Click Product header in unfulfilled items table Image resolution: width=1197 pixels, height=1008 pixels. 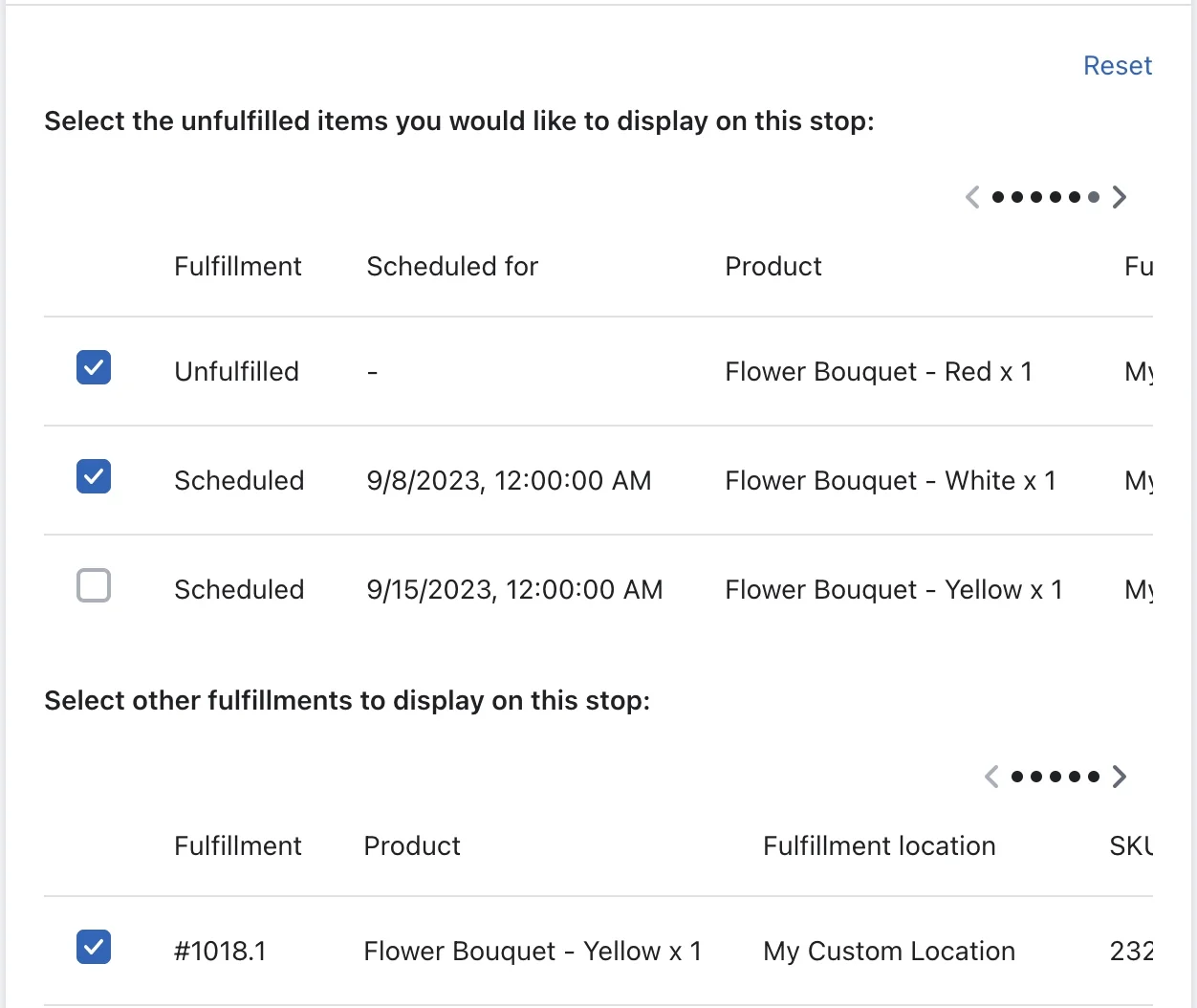click(x=773, y=267)
